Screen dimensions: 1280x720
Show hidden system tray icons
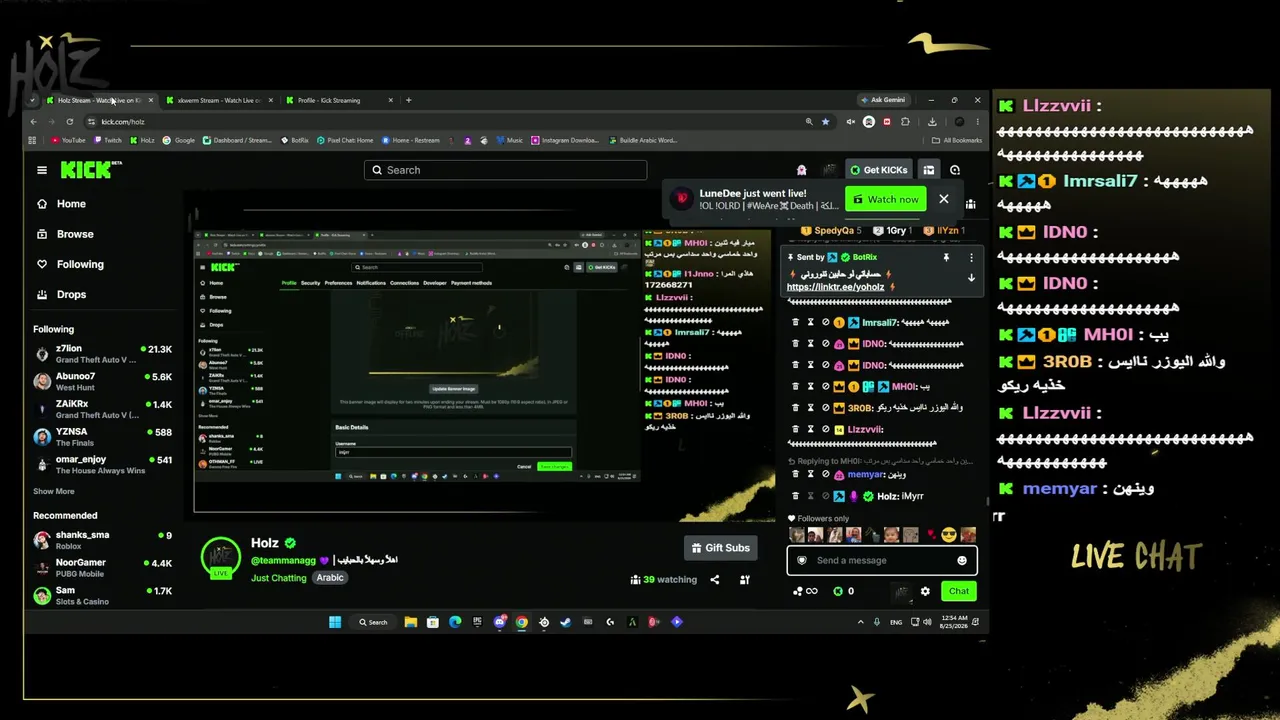(x=860, y=622)
